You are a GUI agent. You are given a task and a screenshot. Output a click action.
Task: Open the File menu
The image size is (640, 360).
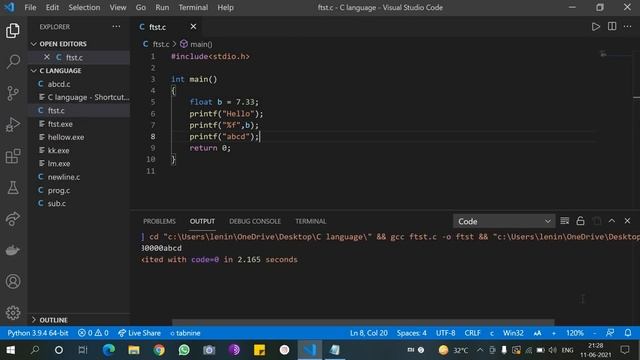(x=30, y=7)
